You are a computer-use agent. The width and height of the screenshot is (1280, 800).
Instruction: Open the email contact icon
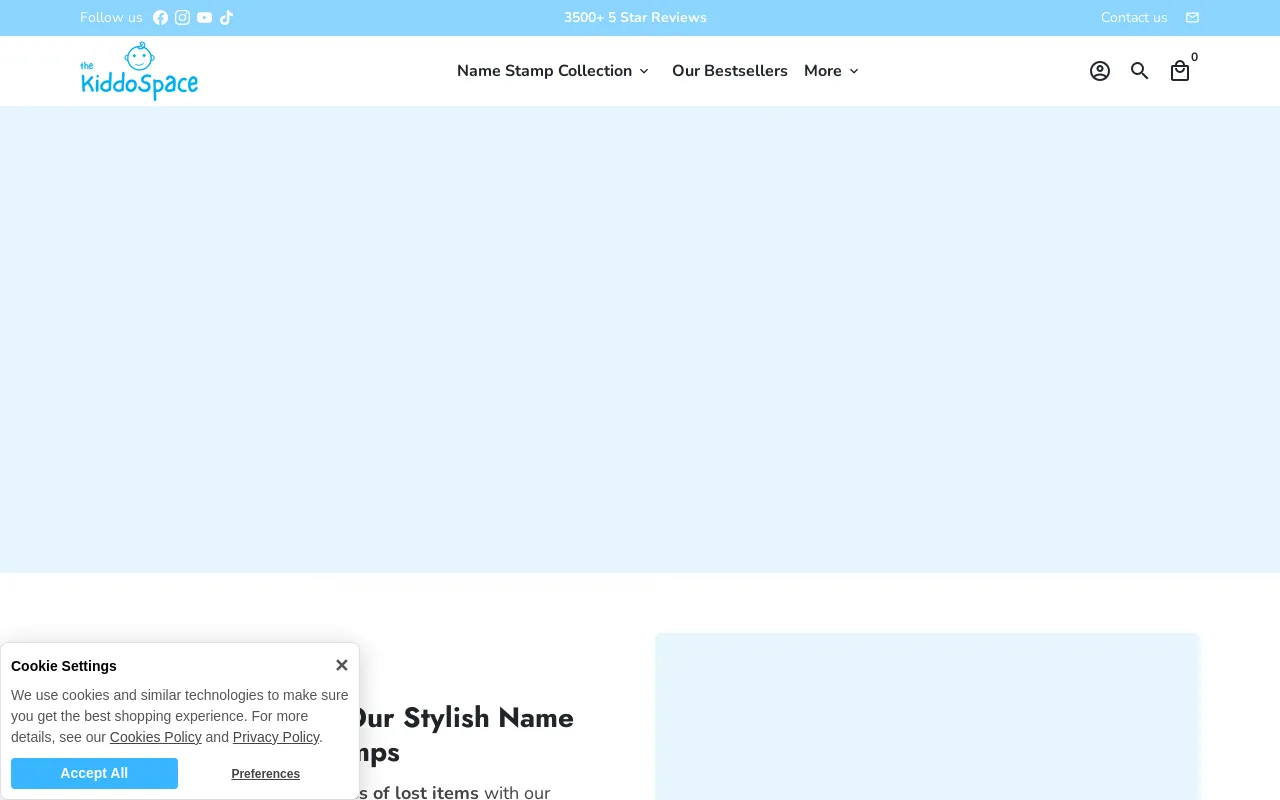point(1192,17)
